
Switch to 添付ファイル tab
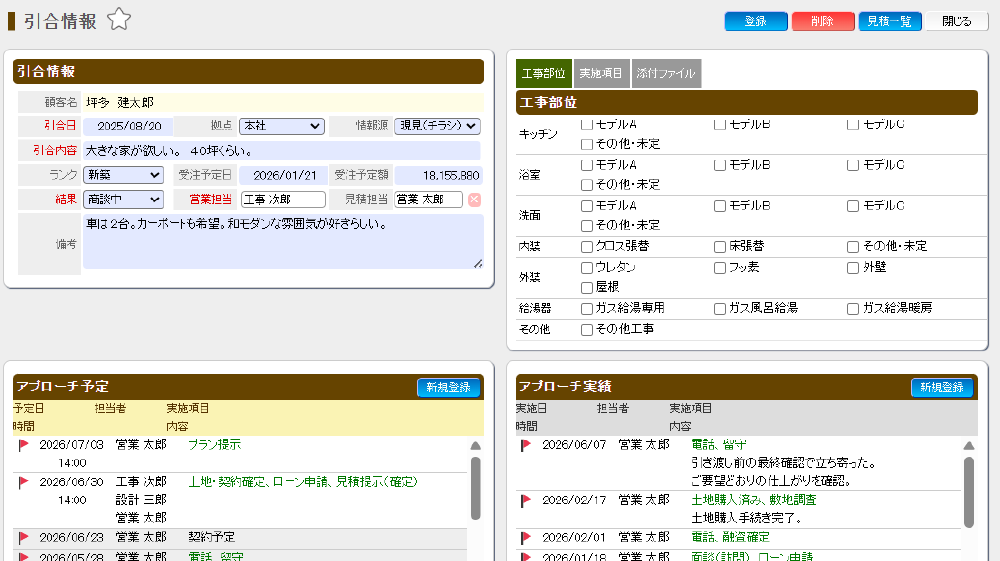pos(666,73)
